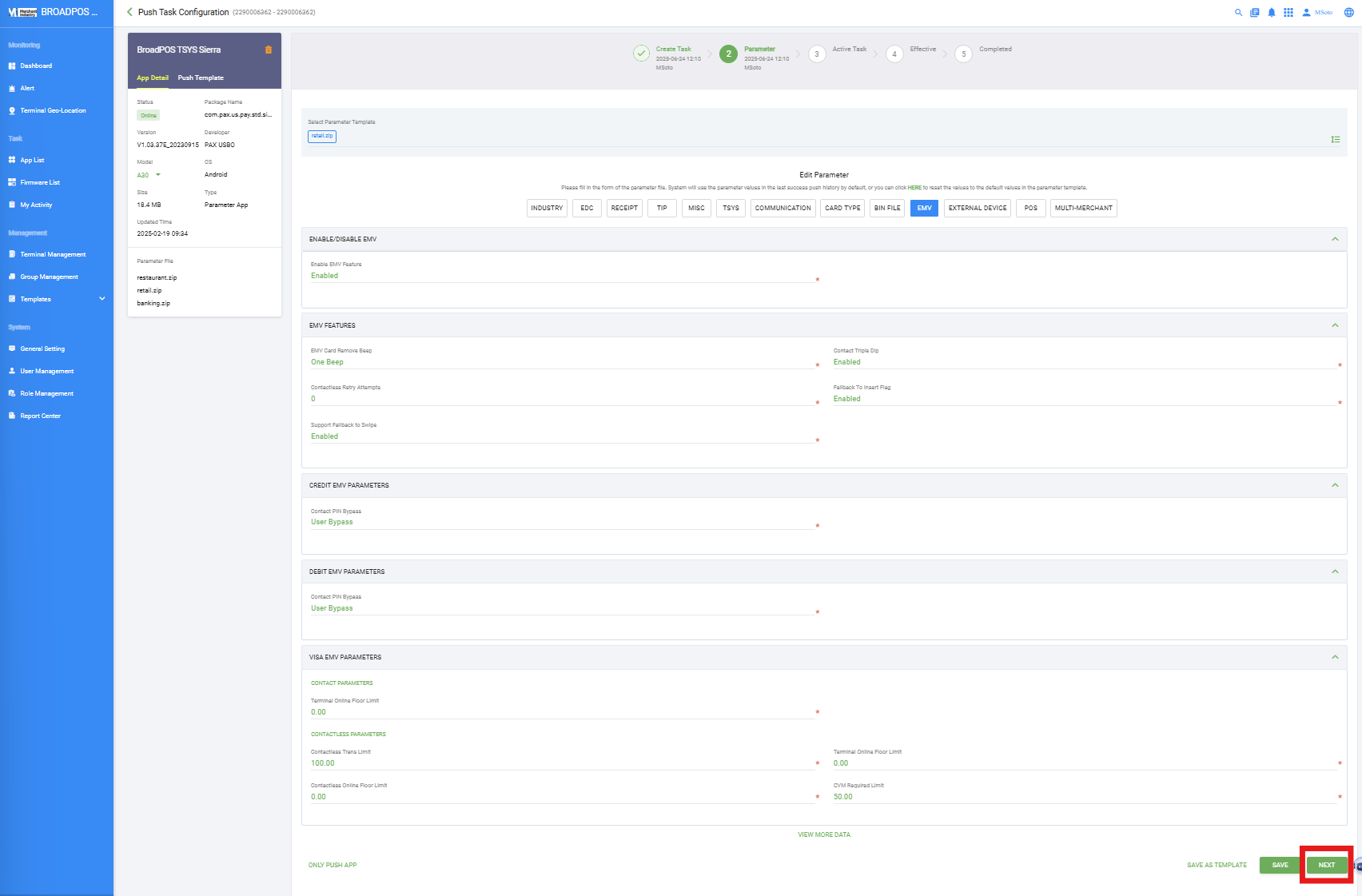This screenshot has height=896, width=1362.
Task: Click banking.zip parameter file
Action: tap(153, 303)
